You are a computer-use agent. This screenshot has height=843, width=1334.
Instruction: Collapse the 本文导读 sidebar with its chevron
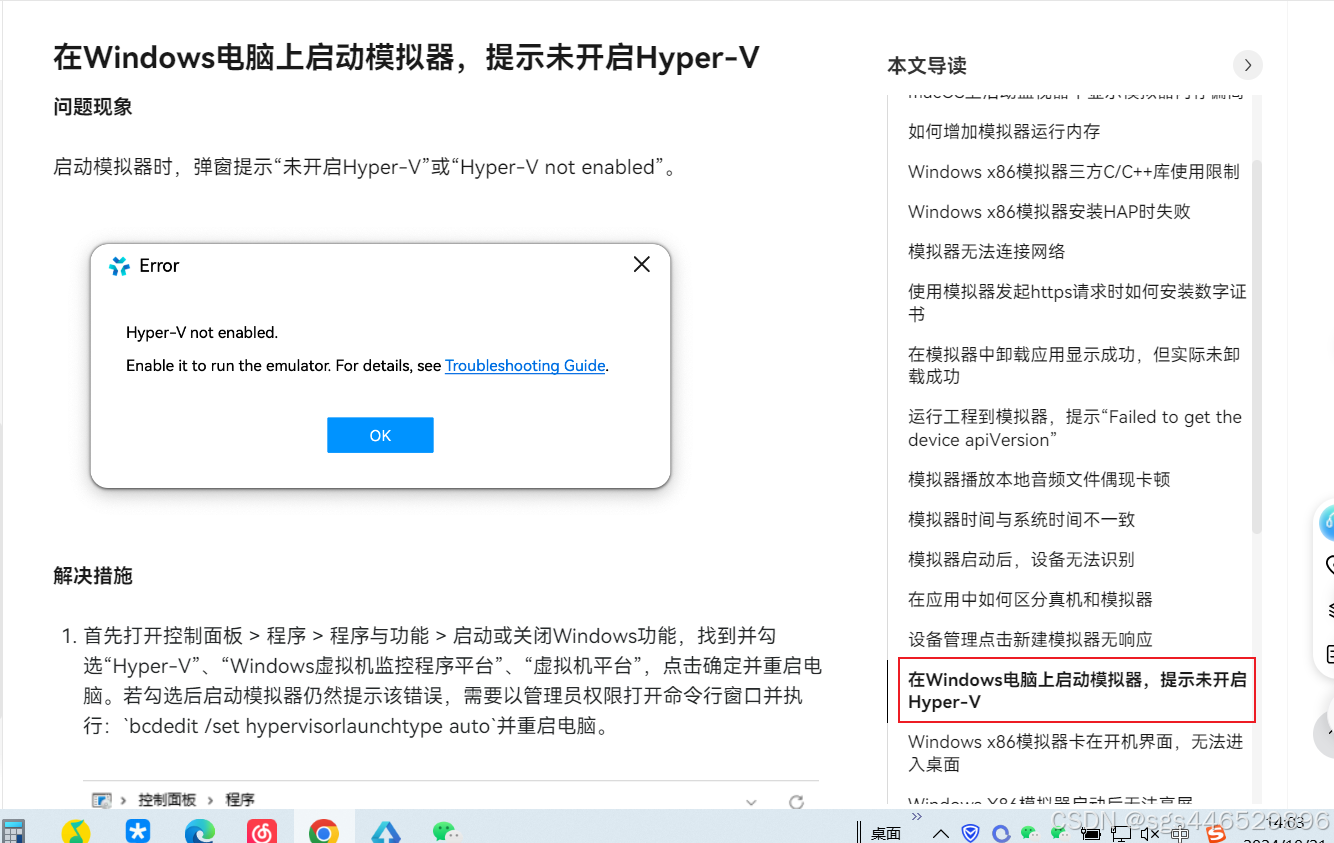[x=1248, y=65]
